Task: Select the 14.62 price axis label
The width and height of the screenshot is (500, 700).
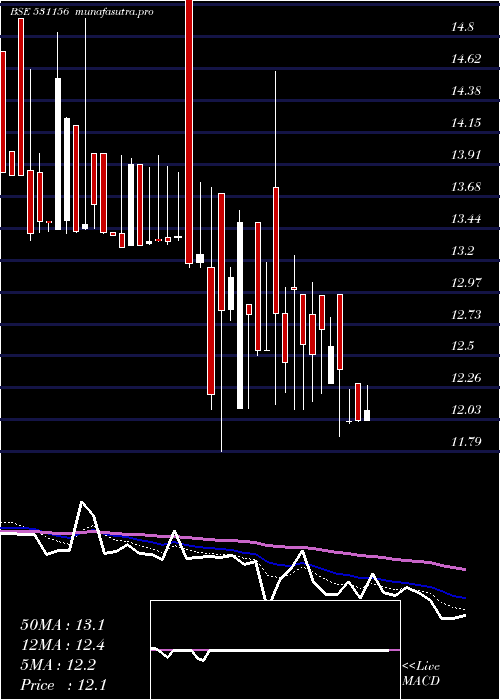Action: (466, 59)
